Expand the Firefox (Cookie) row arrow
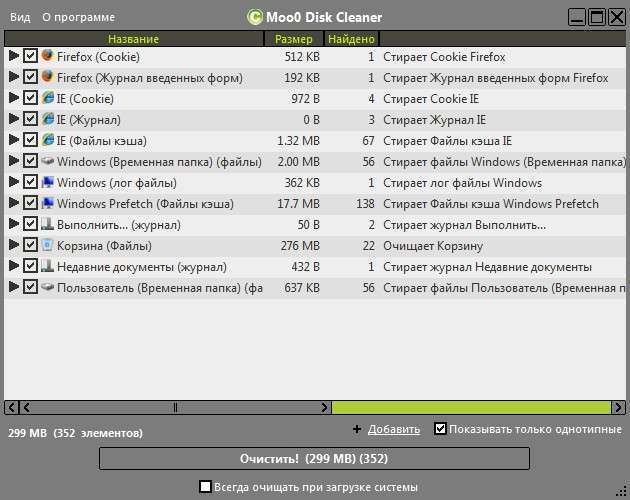This screenshot has width=630, height=500. (x=14, y=55)
